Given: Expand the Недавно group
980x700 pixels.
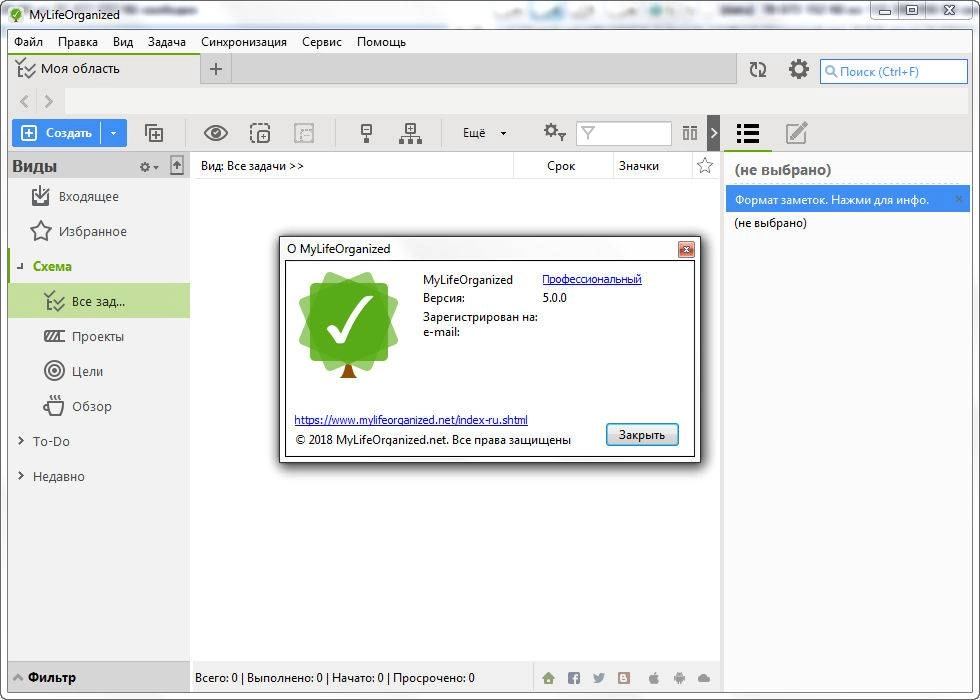Looking at the screenshot, I should pos(21,476).
